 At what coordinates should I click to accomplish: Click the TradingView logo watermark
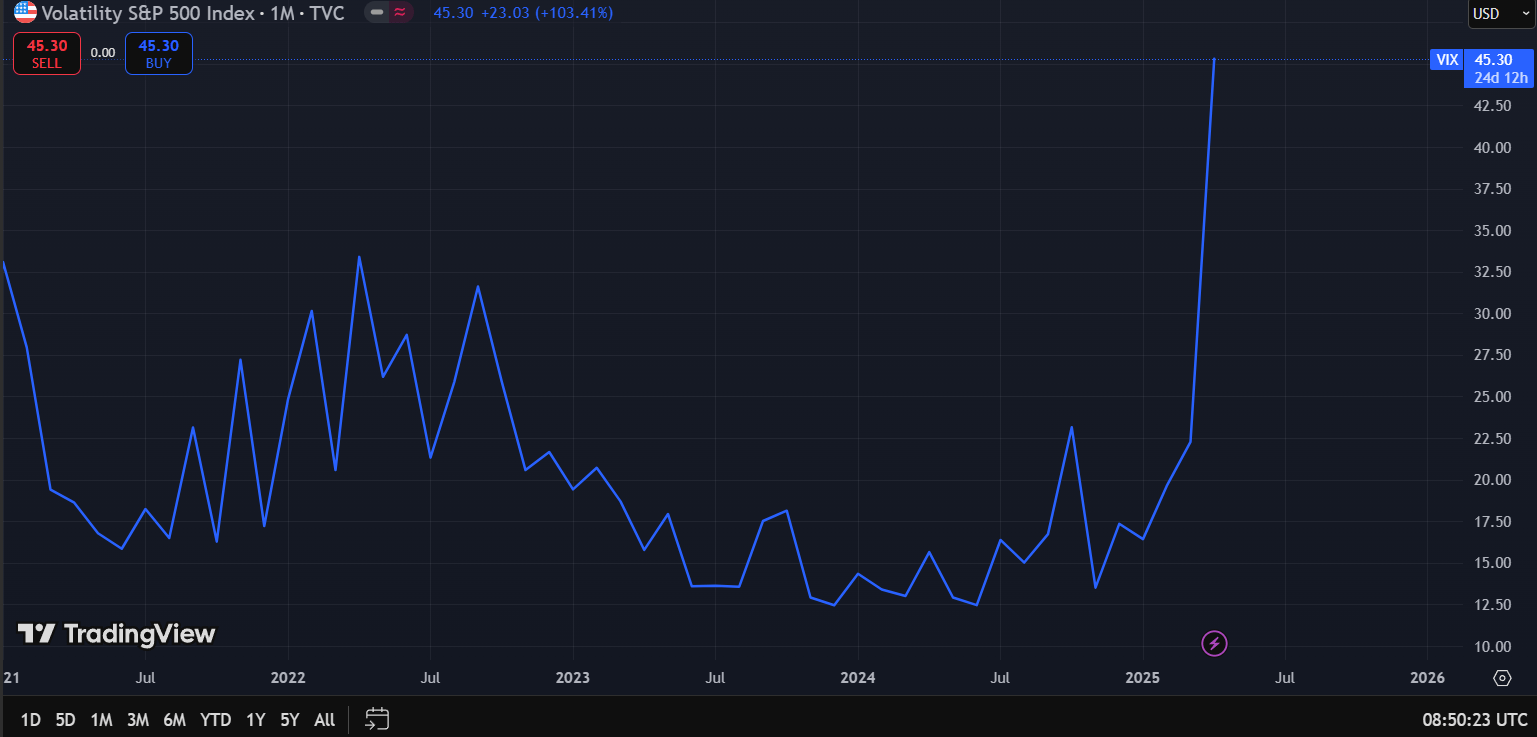(x=115, y=634)
